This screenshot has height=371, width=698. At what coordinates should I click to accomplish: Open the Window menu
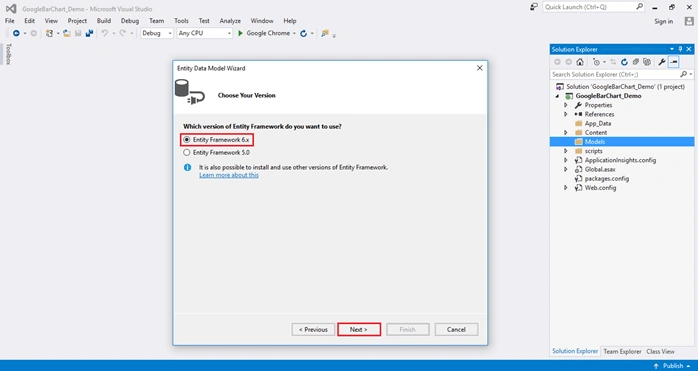pyautogui.click(x=262, y=21)
